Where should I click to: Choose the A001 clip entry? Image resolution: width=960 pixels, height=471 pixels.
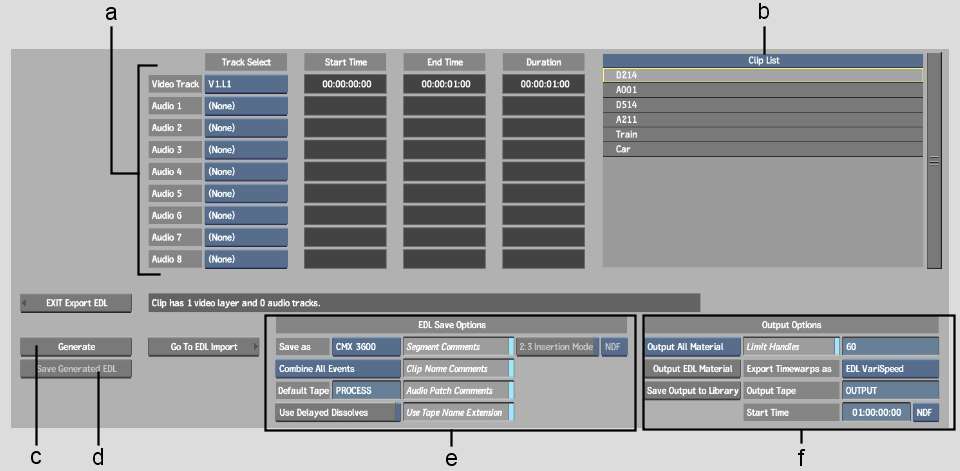[x=762, y=89]
